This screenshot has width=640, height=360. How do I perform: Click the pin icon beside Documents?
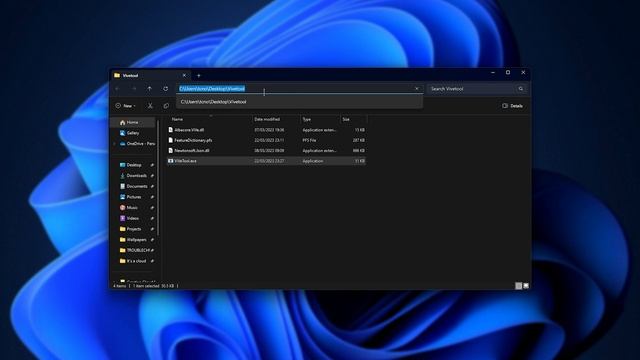[x=152, y=186]
